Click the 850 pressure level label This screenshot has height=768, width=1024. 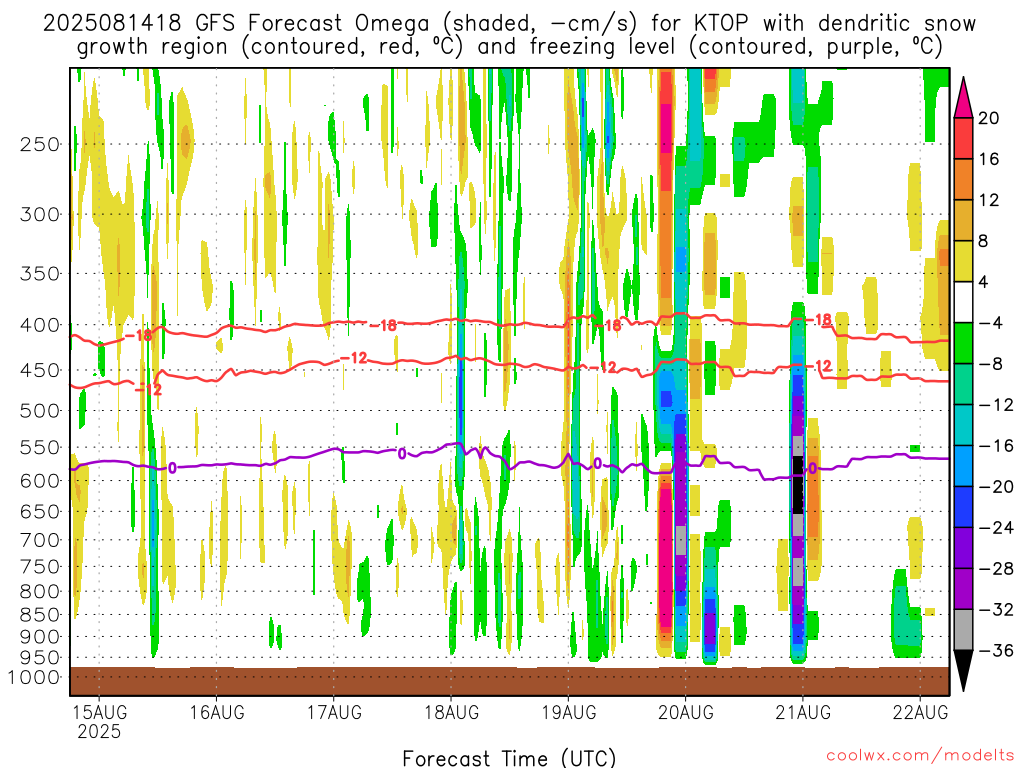click(40, 615)
